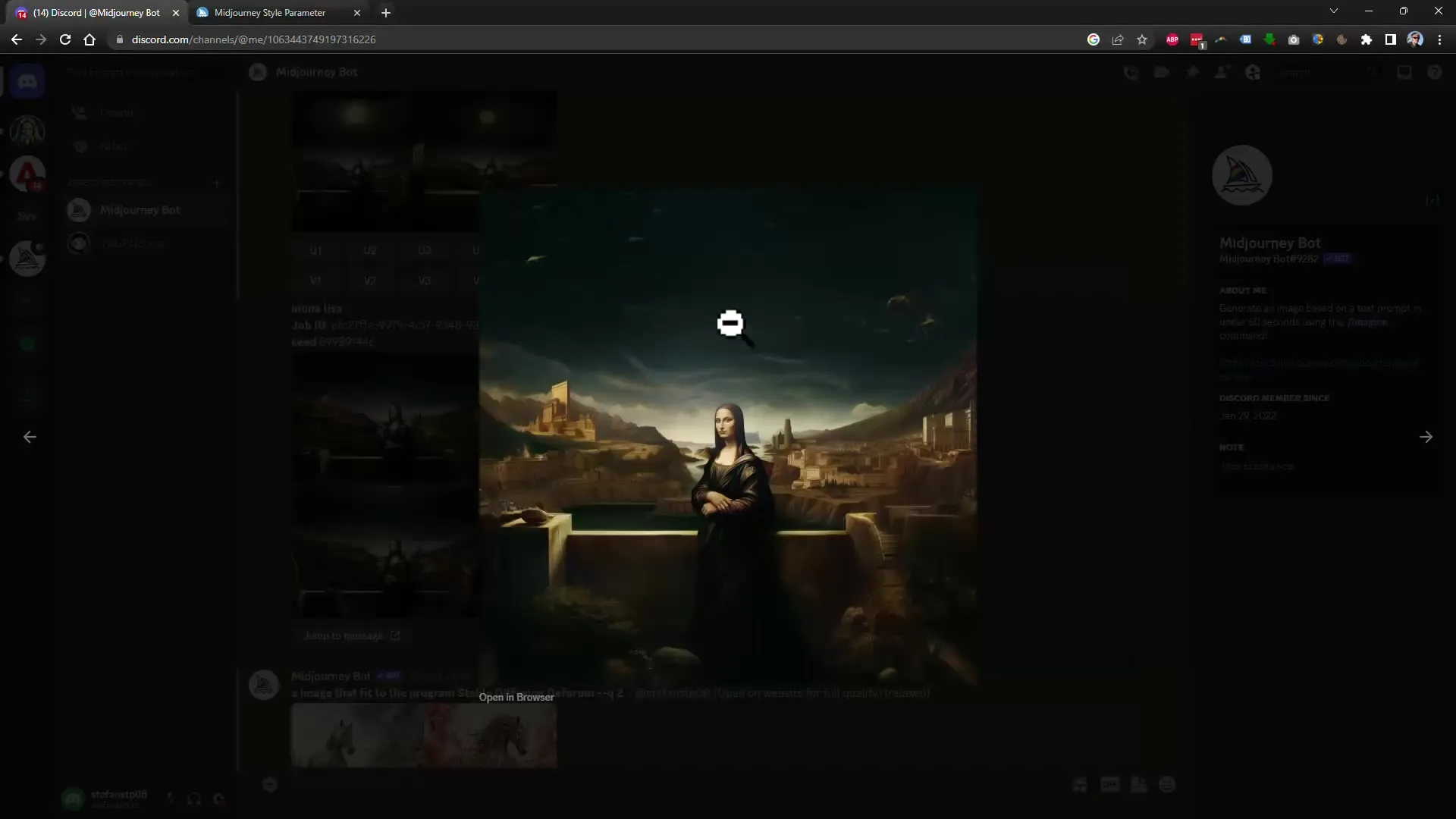The height and width of the screenshot is (819, 1456).
Task: Toggle the browser side panel
Action: coord(1391,39)
